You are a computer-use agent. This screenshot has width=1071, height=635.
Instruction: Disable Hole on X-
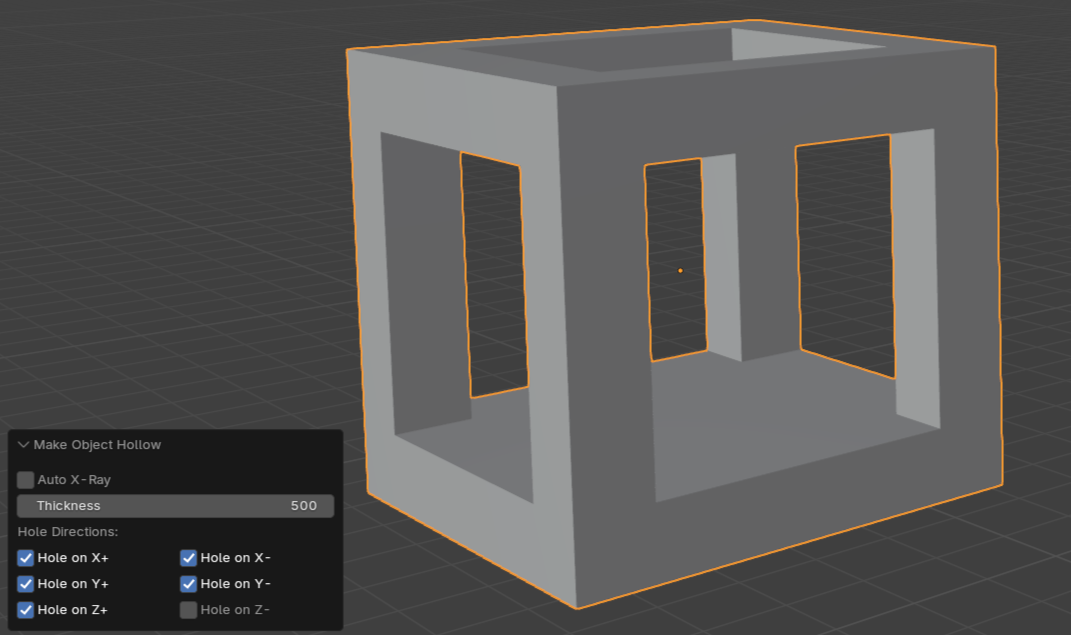point(189,558)
